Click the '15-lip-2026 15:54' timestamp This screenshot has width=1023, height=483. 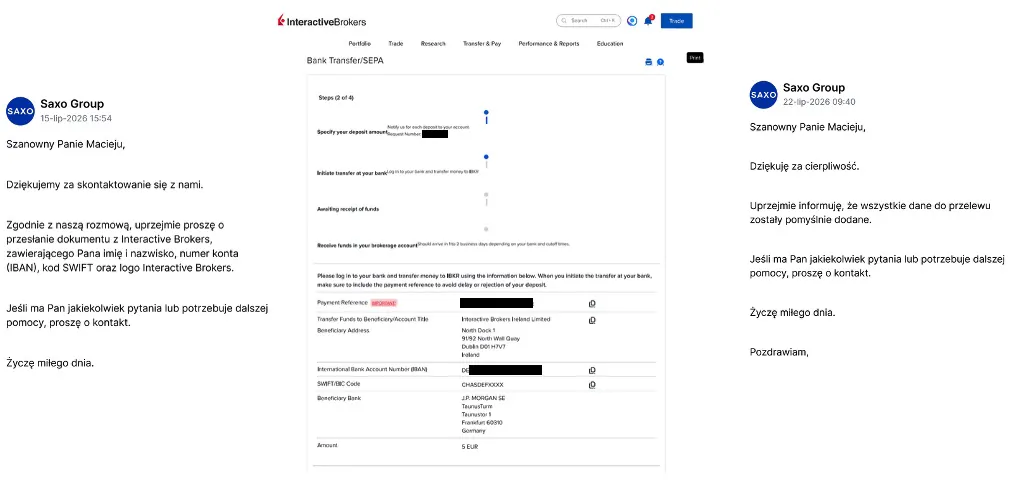coord(76,118)
